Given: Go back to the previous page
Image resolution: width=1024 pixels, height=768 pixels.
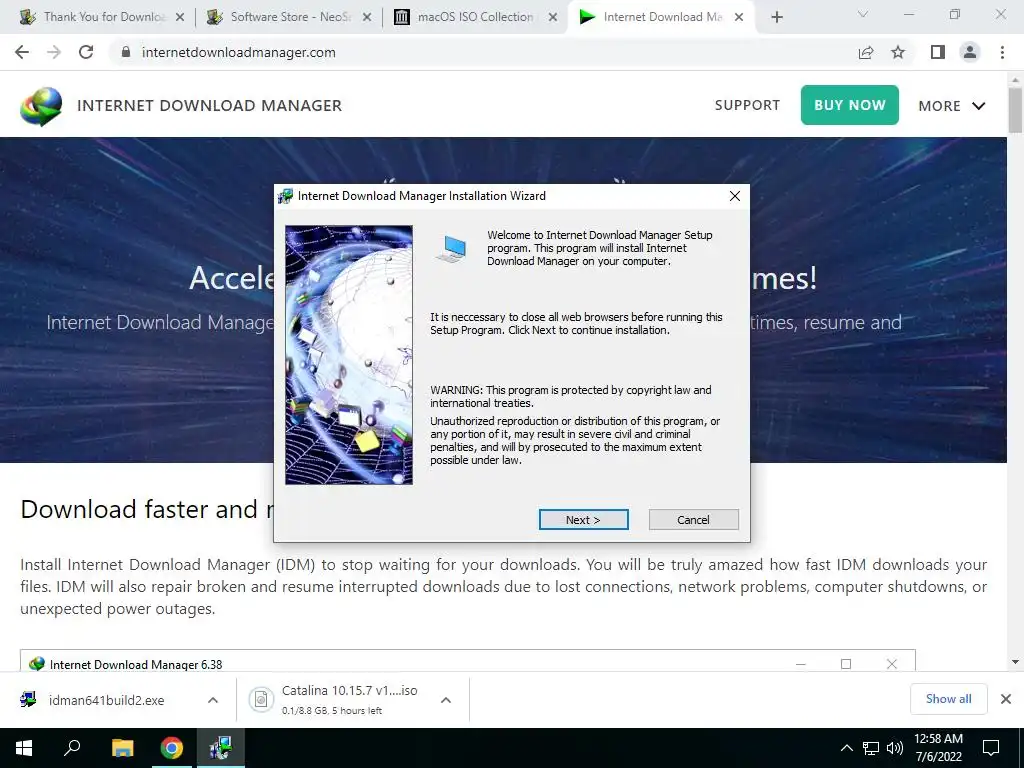Looking at the screenshot, I should point(22,52).
